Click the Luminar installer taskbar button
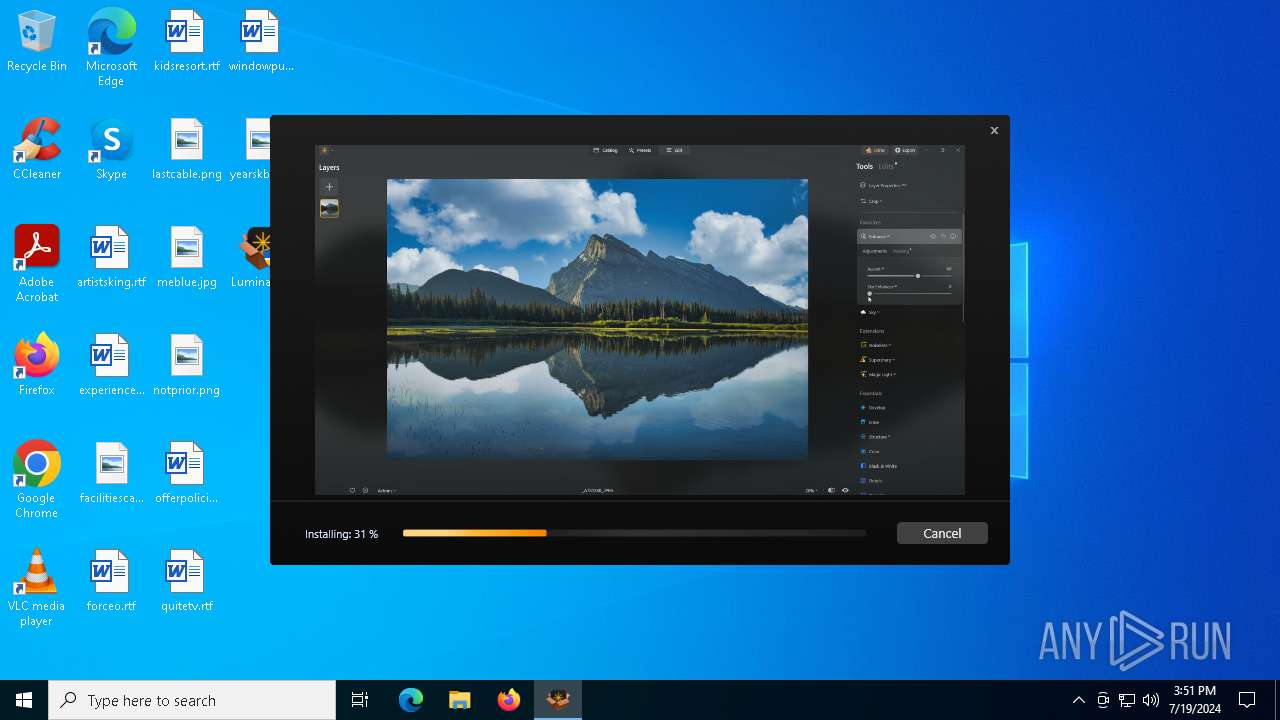 [x=558, y=700]
